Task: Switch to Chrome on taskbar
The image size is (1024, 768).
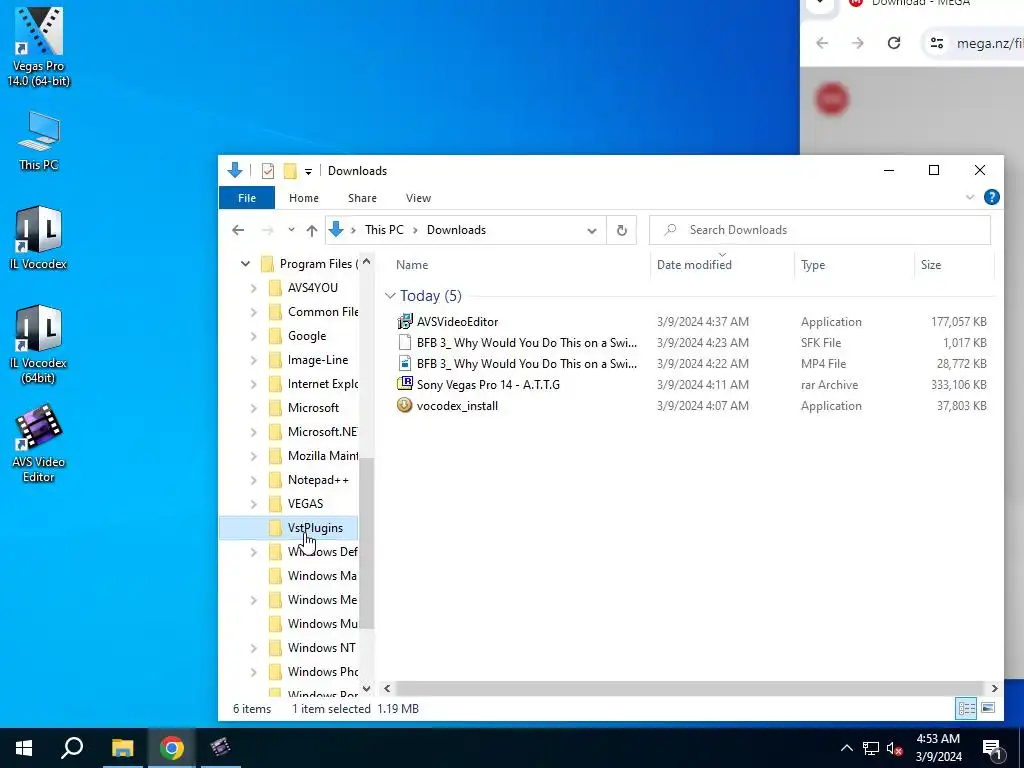Action: point(172,748)
